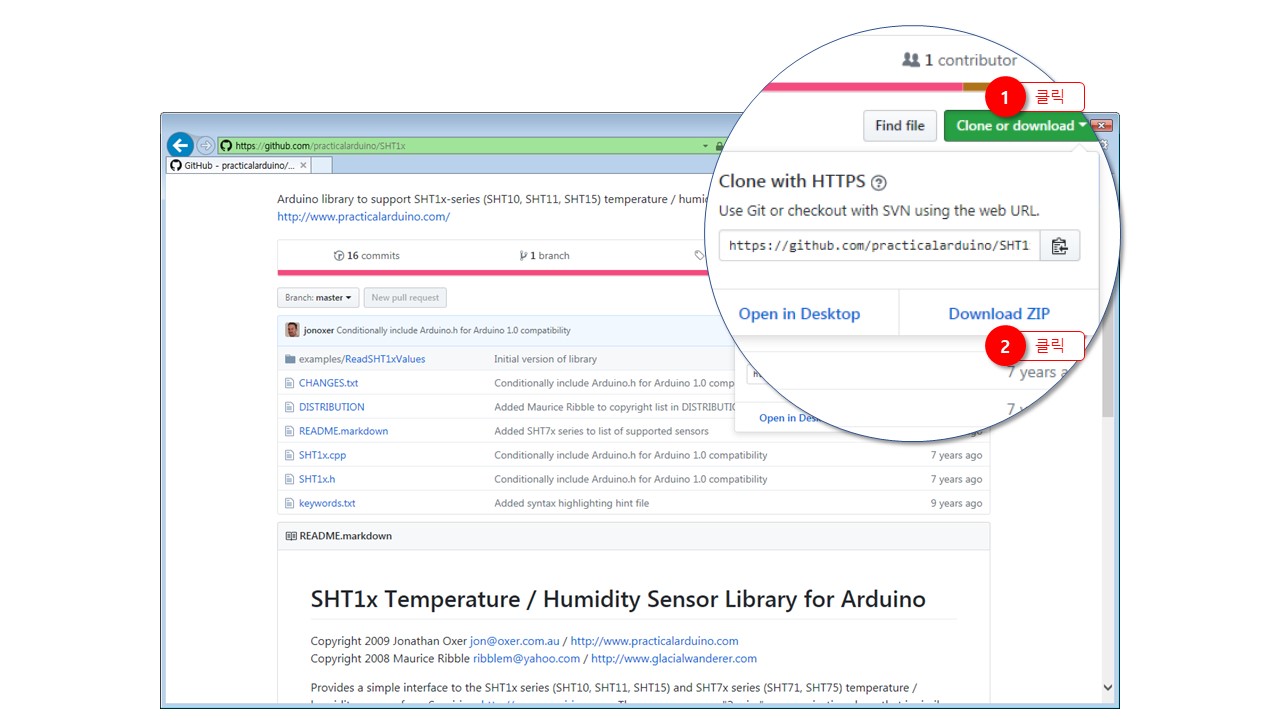Click the GitHub favicon in the address bar
Screen dimensions: 1280x720
(x=226, y=145)
